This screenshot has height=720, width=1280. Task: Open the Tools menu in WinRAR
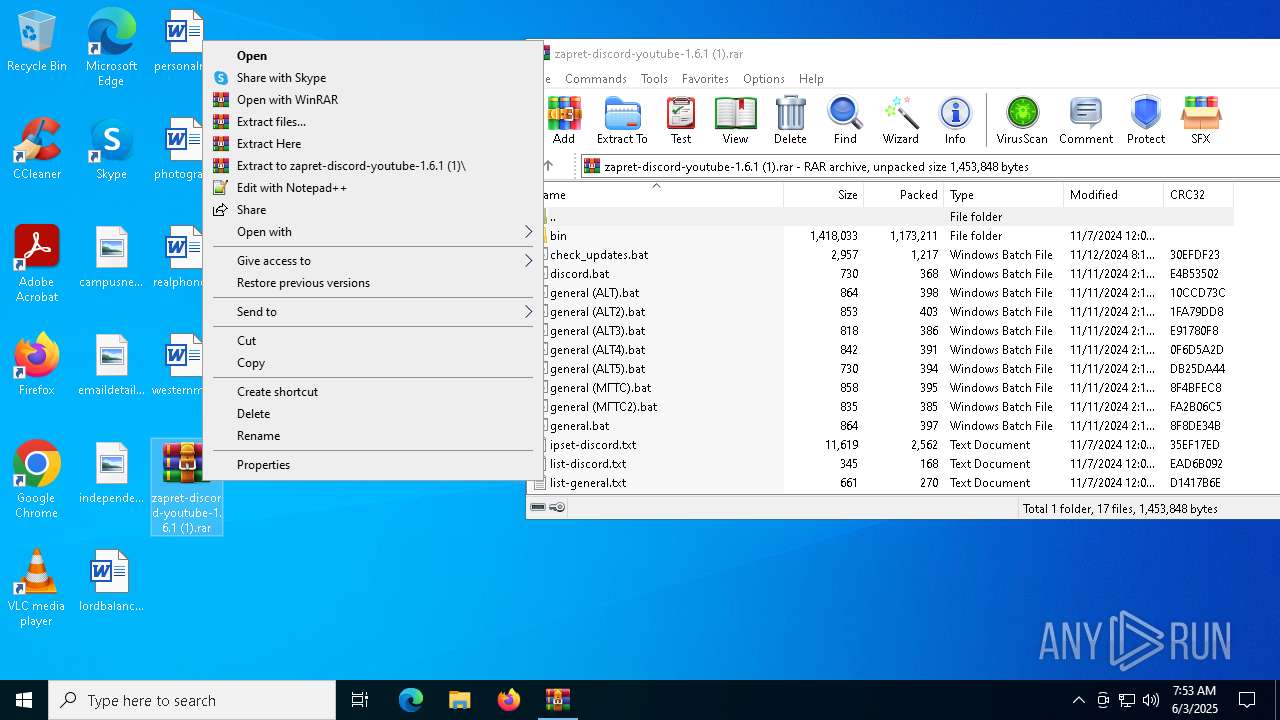654,79
